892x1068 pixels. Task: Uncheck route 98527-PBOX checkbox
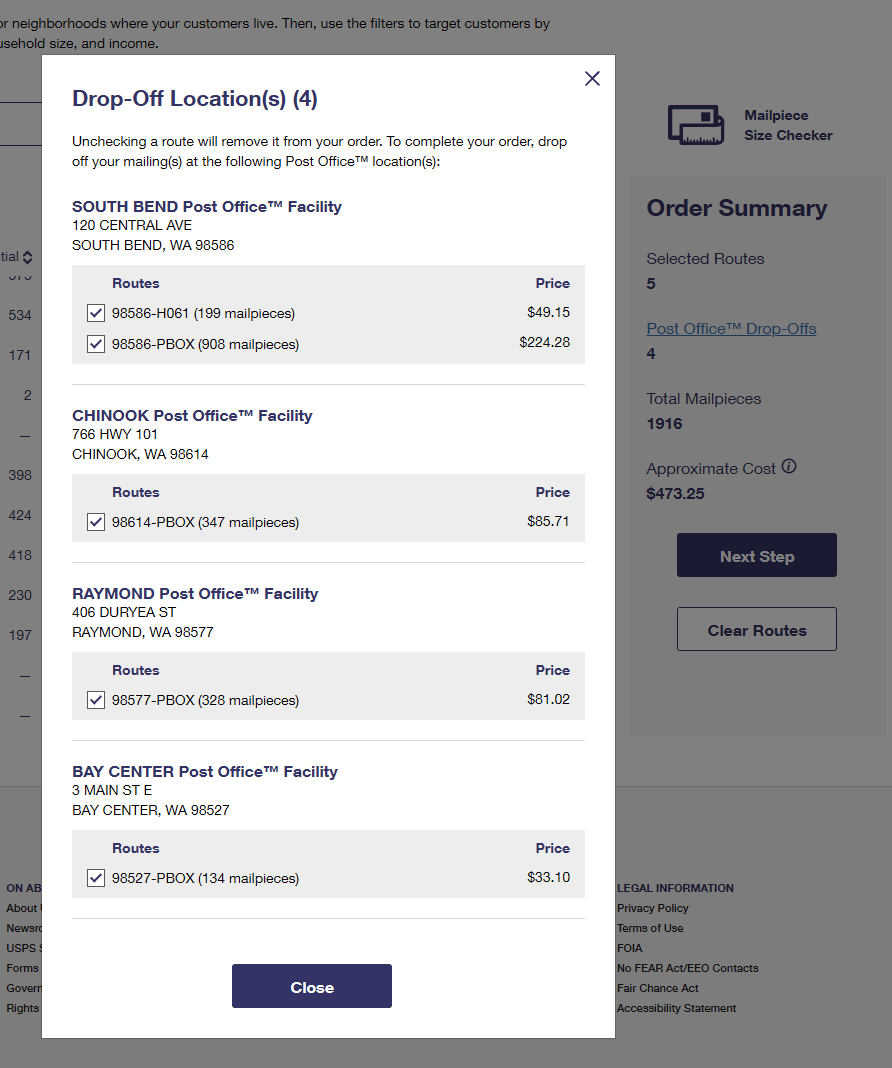96,878
